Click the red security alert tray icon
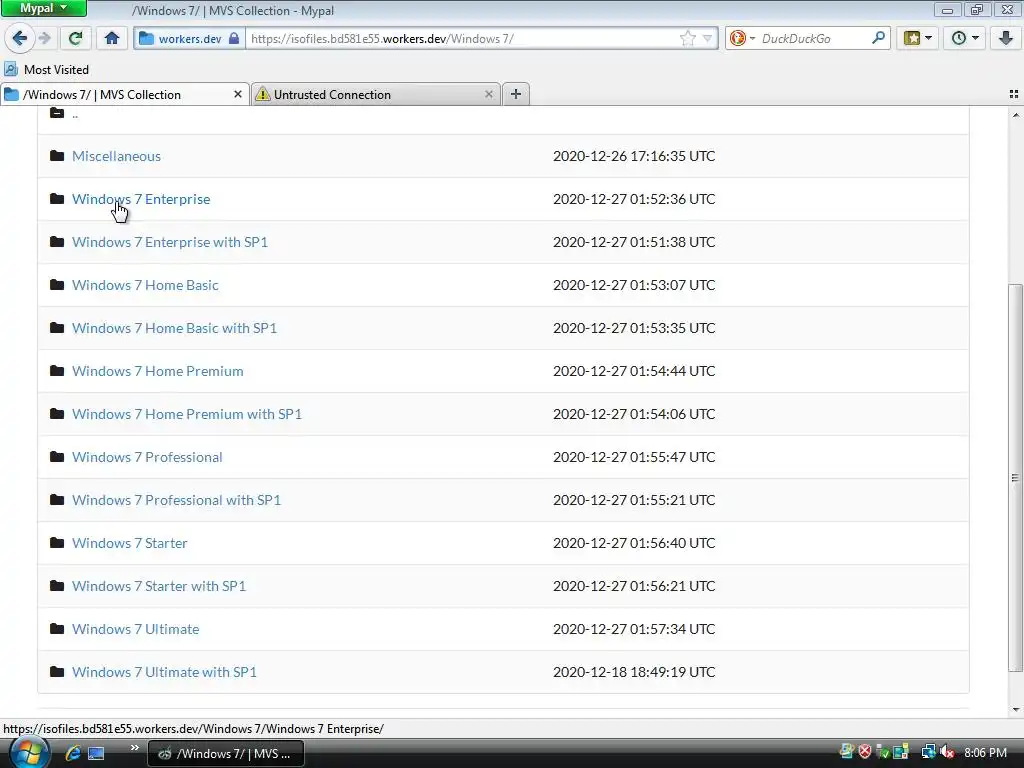Screen dimensions: 1024x768 click(865, 752)
